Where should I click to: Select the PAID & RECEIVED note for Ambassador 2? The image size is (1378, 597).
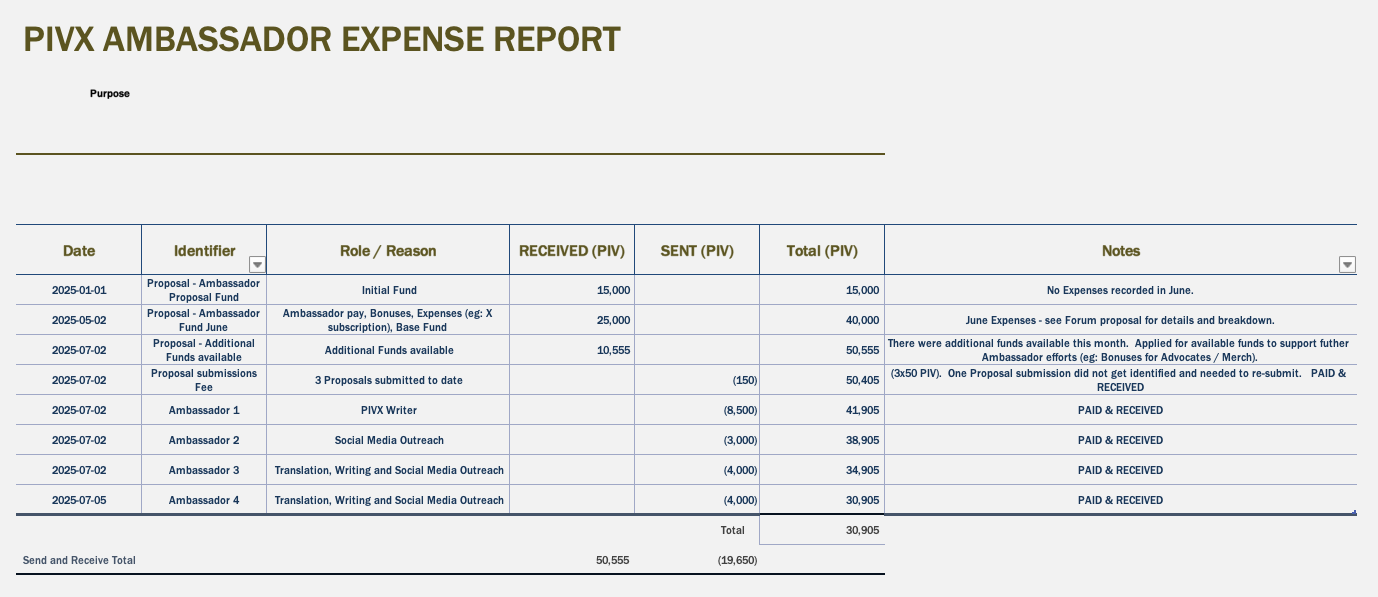(1121, 440)
